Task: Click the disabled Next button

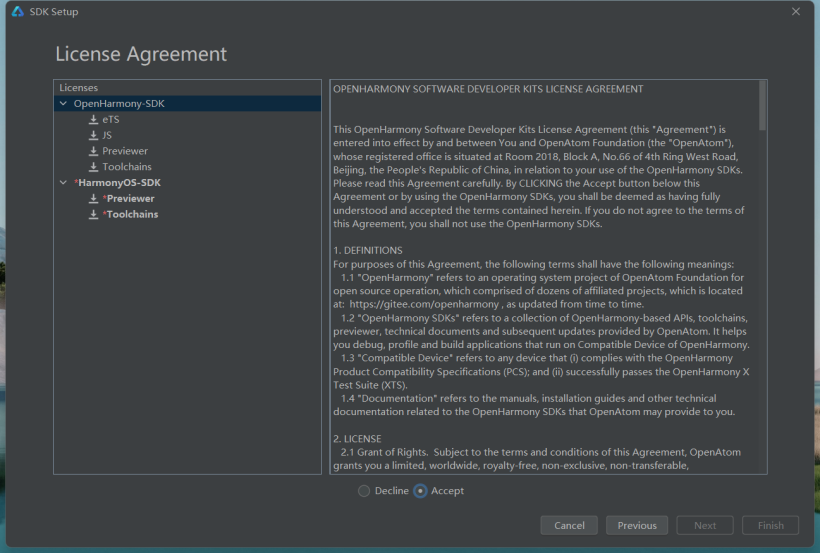Action: [705, 525]
